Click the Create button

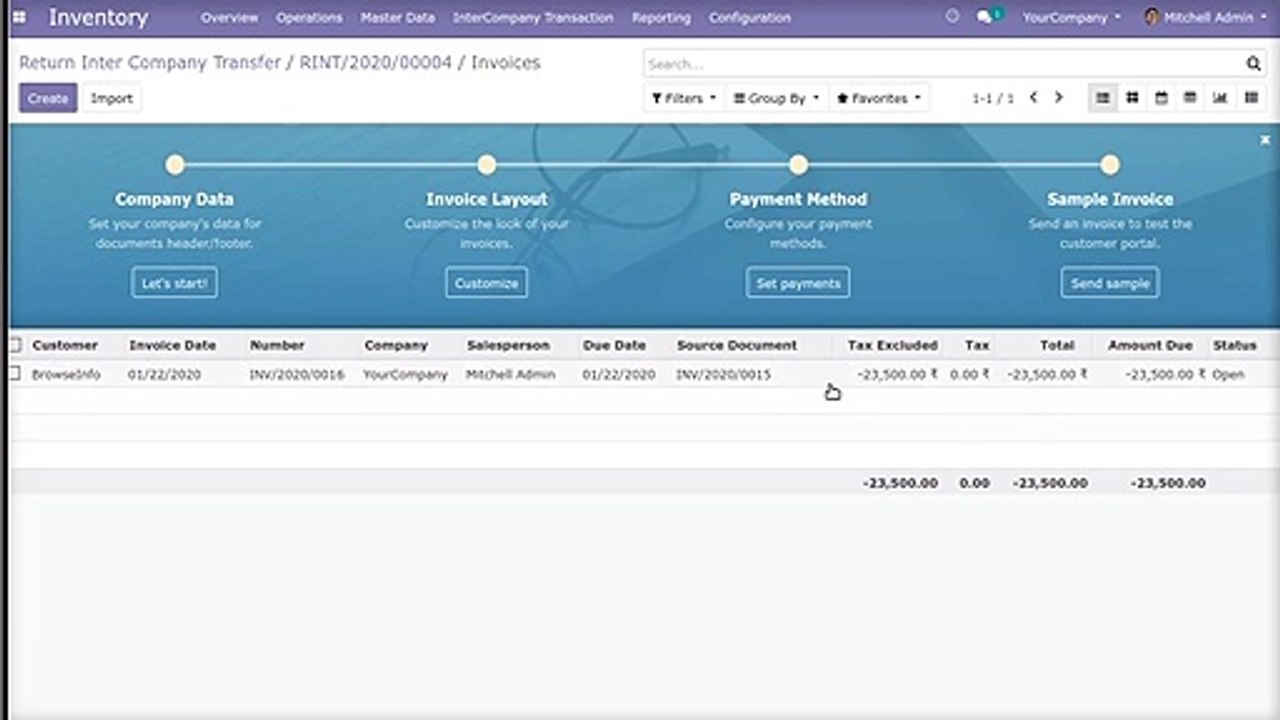point(48,98)
